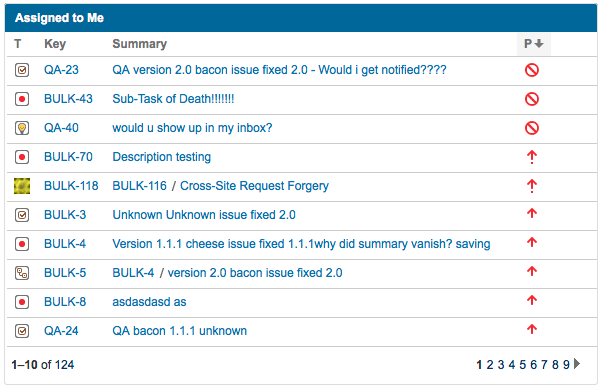Click the bug type icon beside BULK-43
This screenshot has height=392, width=601.
point(22,99)
